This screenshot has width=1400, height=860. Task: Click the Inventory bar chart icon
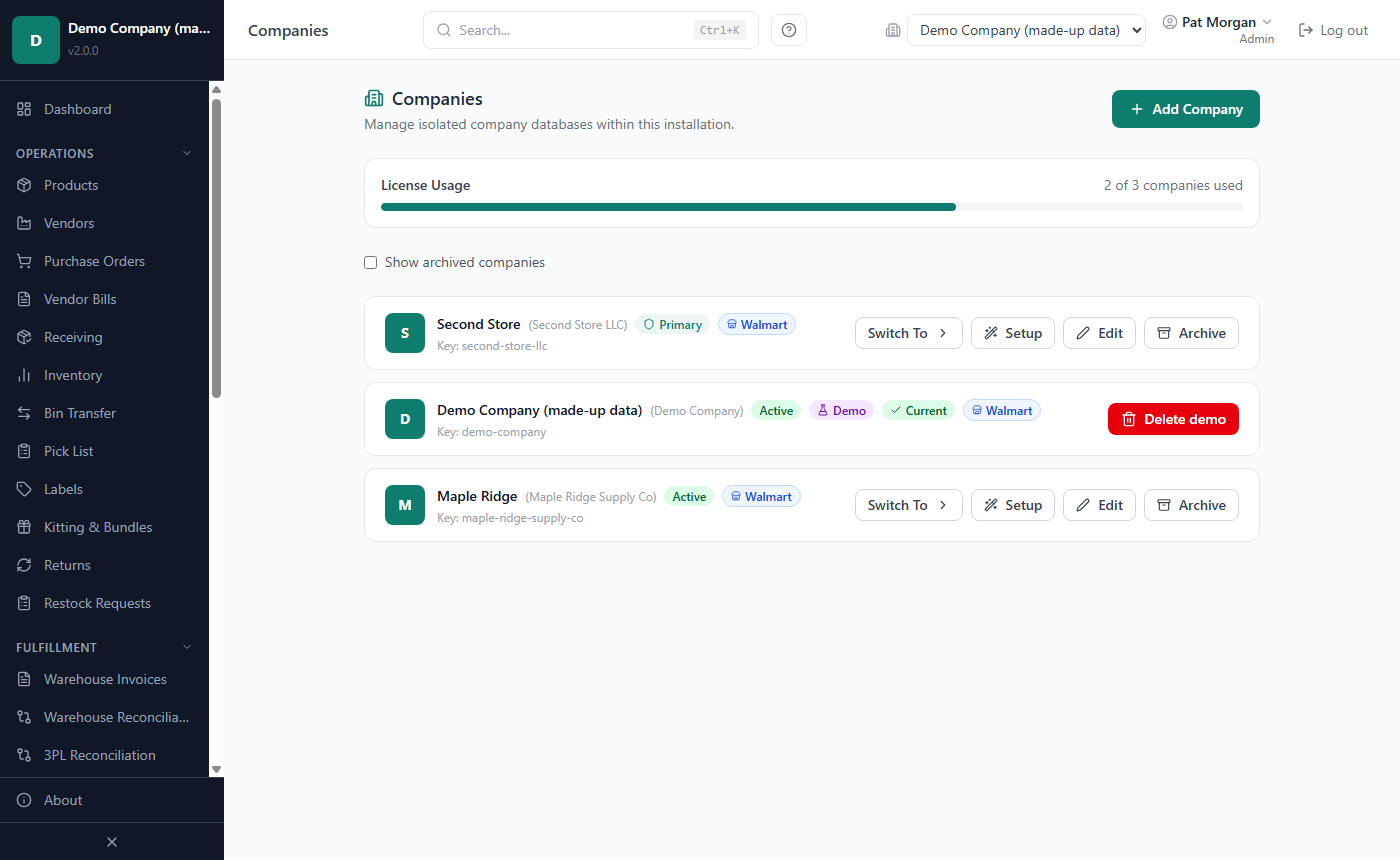(x=24, y=375)
